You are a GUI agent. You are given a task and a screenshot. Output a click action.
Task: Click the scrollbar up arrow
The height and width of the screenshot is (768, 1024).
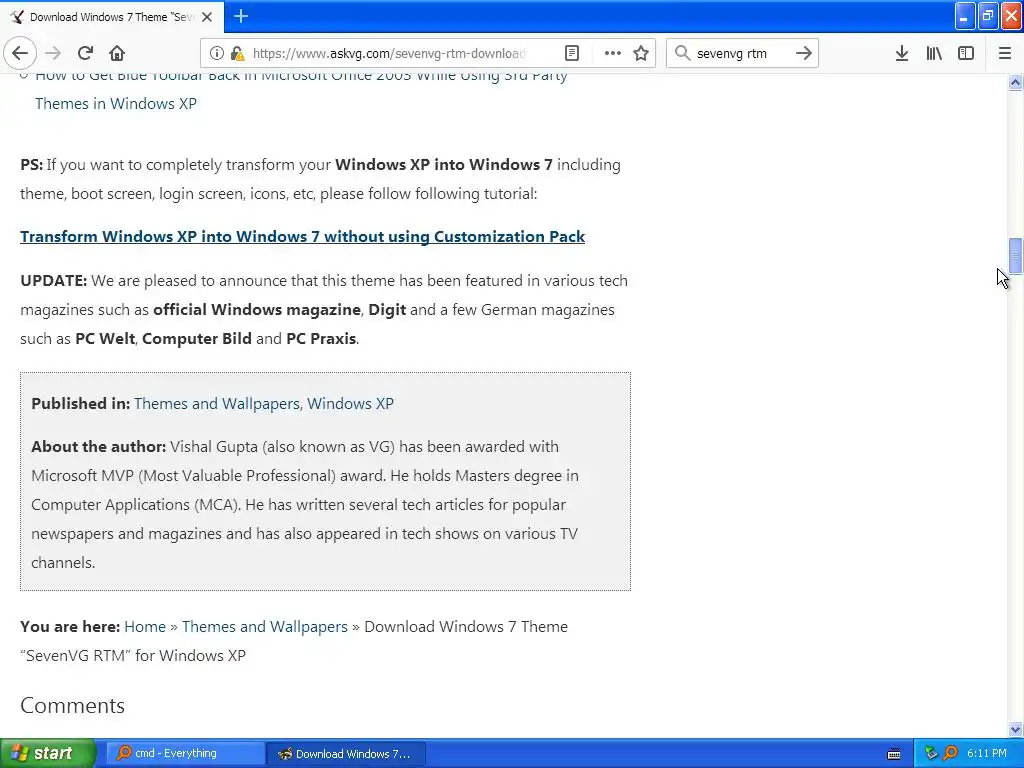coord(1015,82)
